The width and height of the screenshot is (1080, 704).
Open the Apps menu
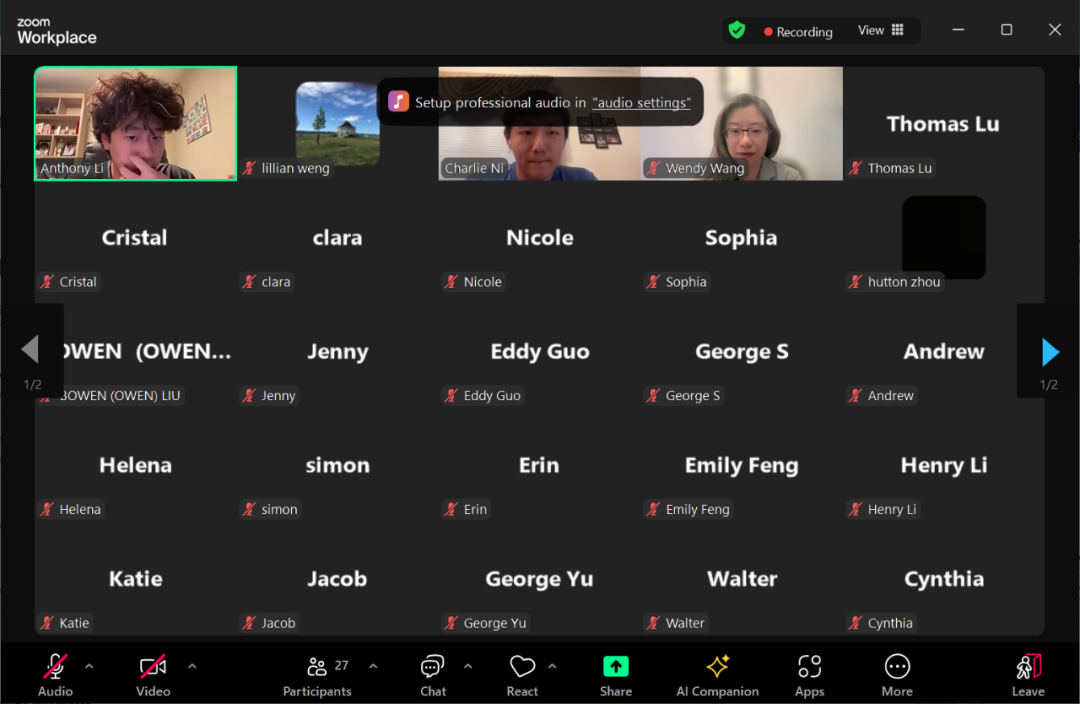click(809, 675)
